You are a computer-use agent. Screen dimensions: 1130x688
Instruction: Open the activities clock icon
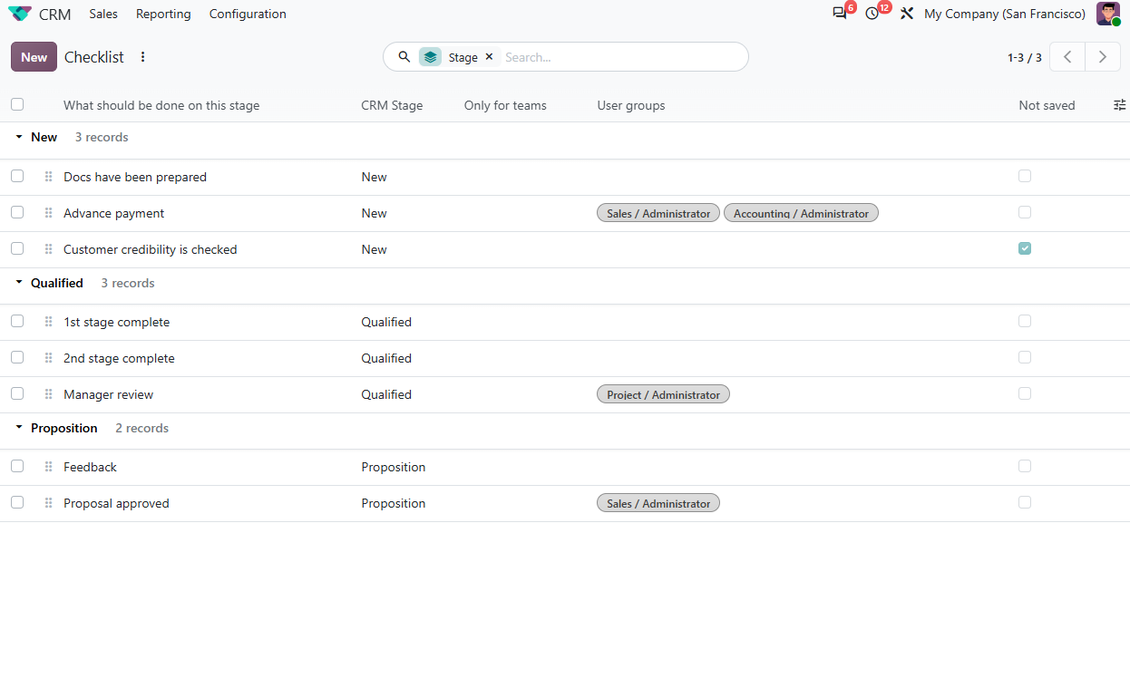872,14
